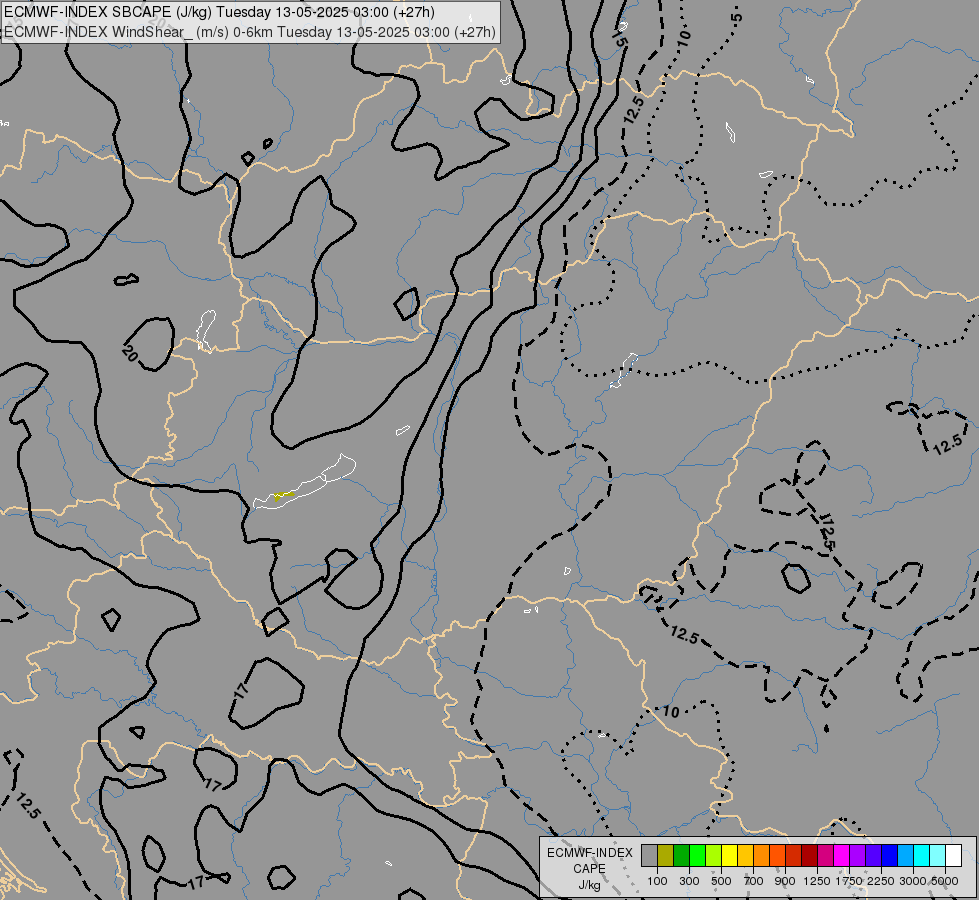
Task: Click the 1250 legend tick value
Action: tap(817, 881)
